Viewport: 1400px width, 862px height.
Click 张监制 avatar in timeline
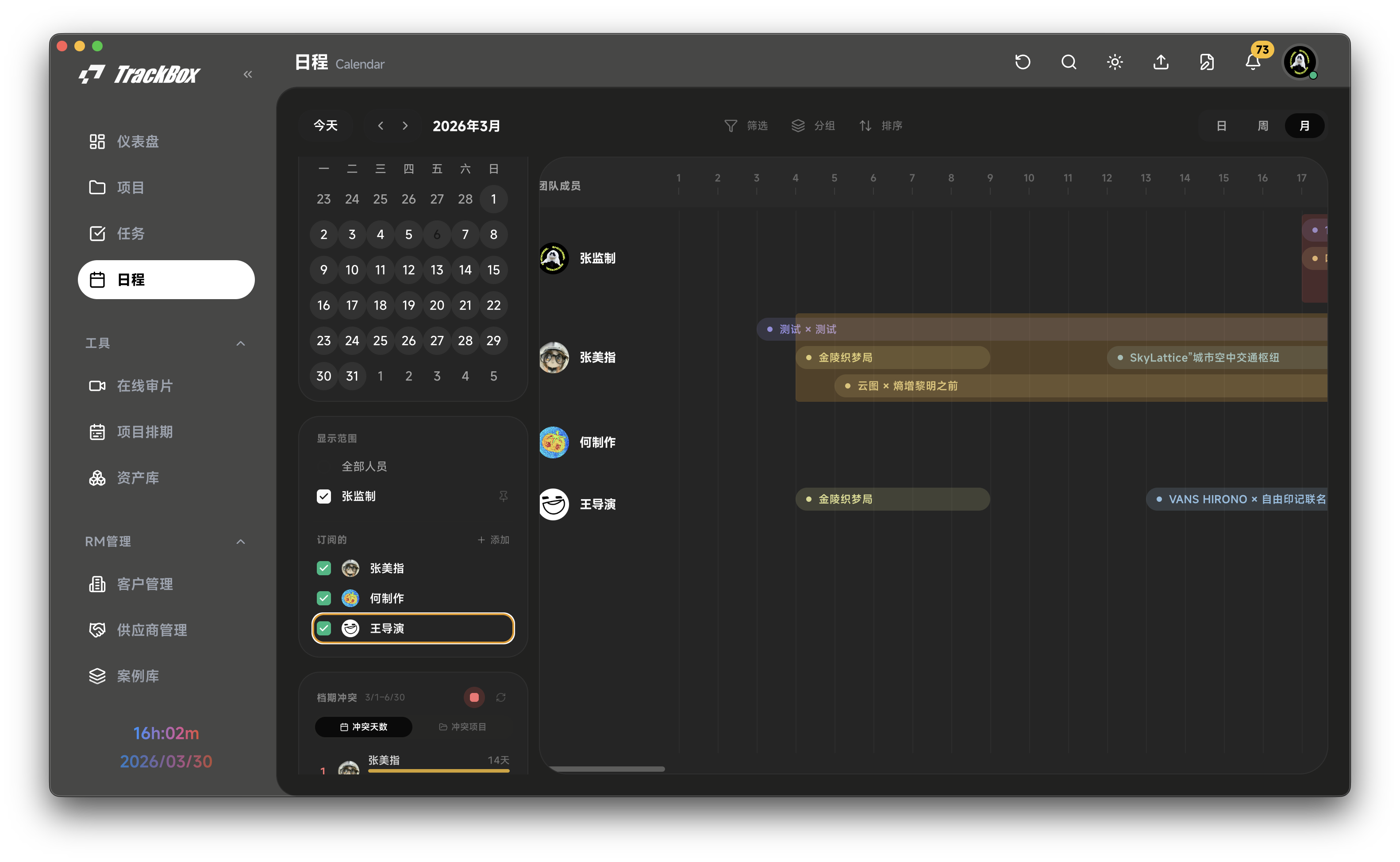(554, 258)
